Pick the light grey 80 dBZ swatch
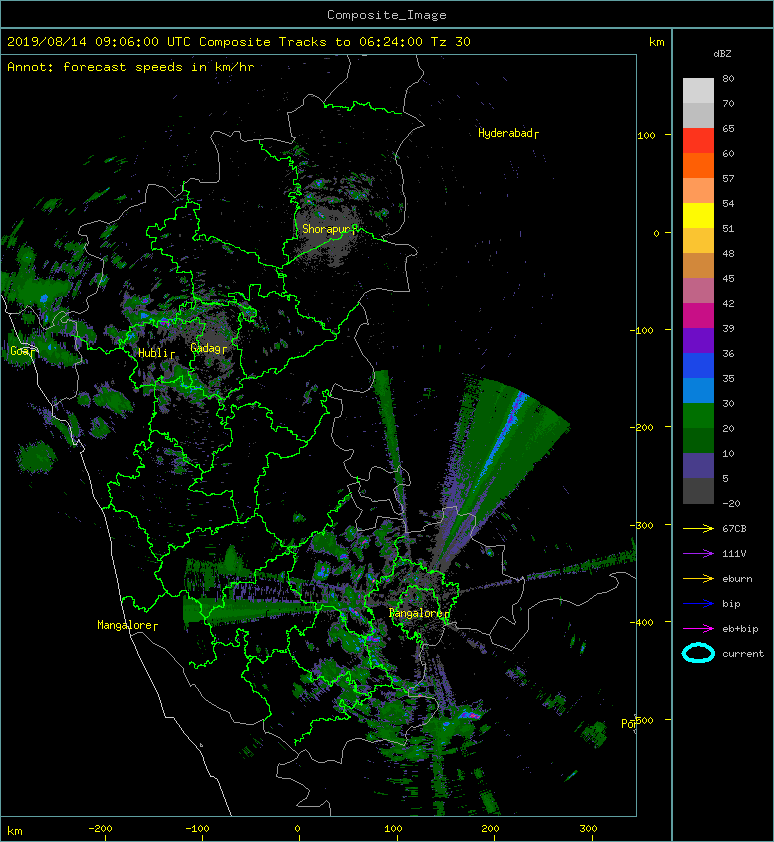The image size is (774, 842). tap(698, 90)
